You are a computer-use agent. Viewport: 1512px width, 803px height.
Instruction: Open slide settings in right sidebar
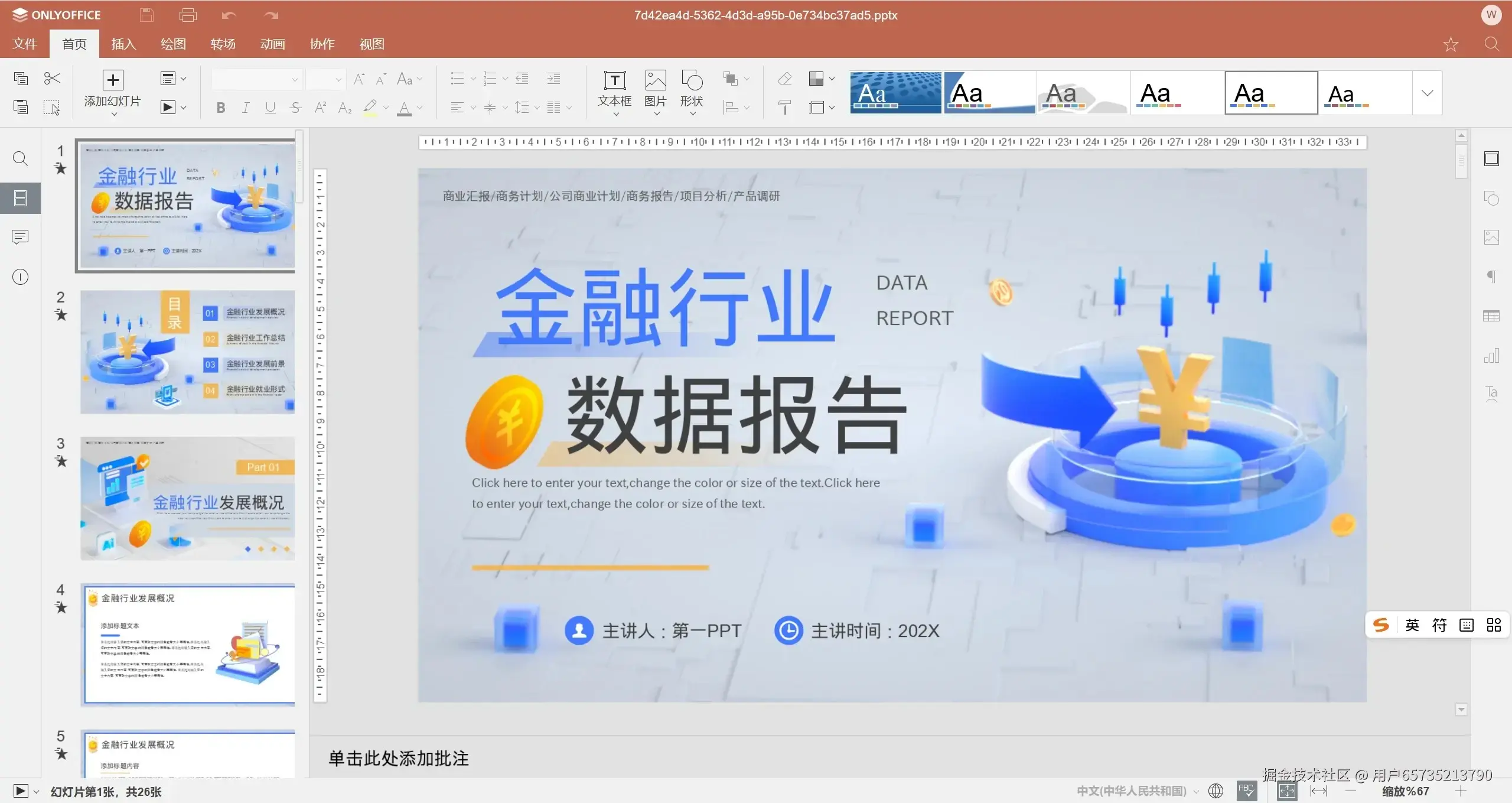tap(1493, 158)
